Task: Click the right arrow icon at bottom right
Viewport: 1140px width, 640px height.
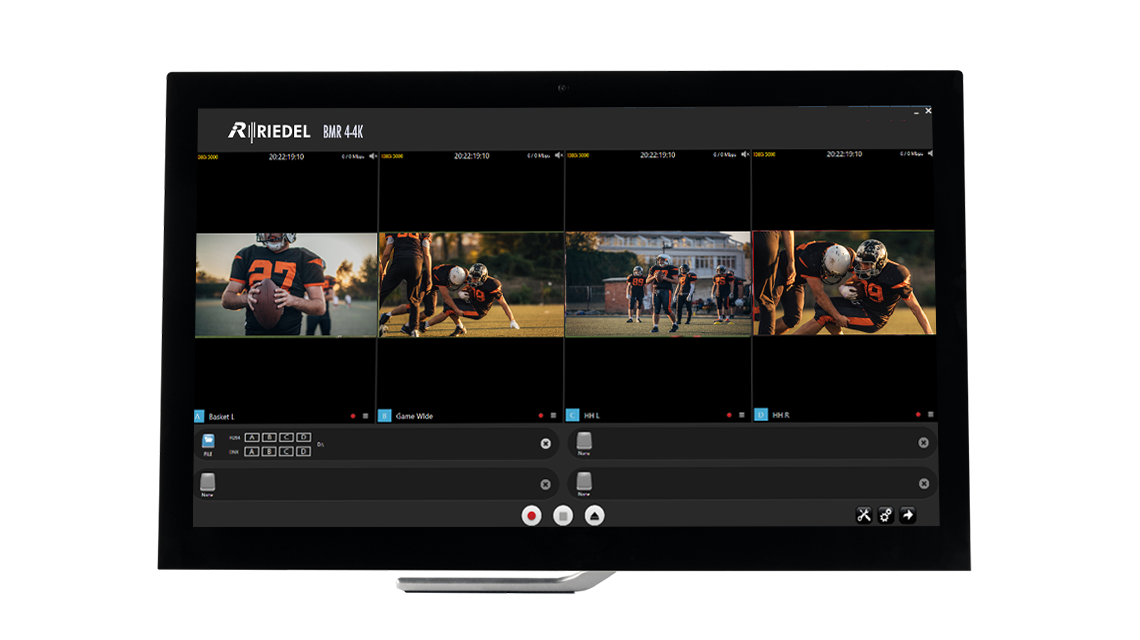Action: pos(907,515)
